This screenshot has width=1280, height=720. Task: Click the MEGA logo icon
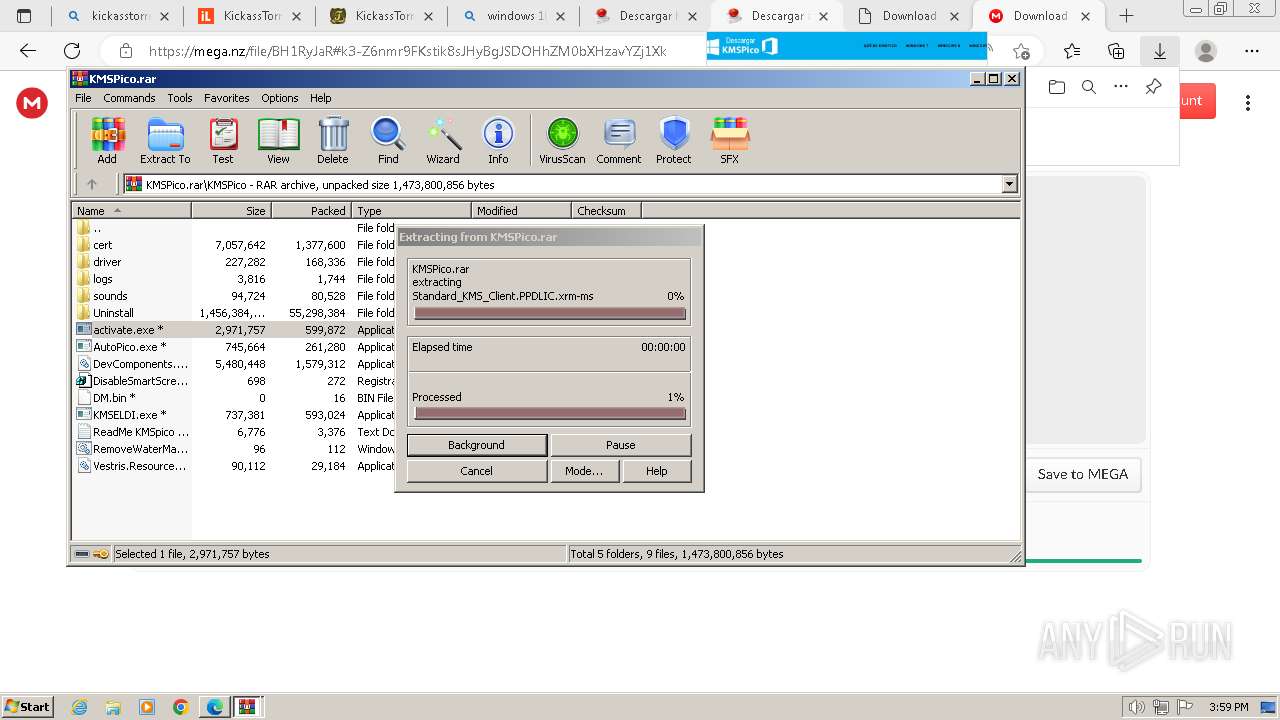point(32,102)
